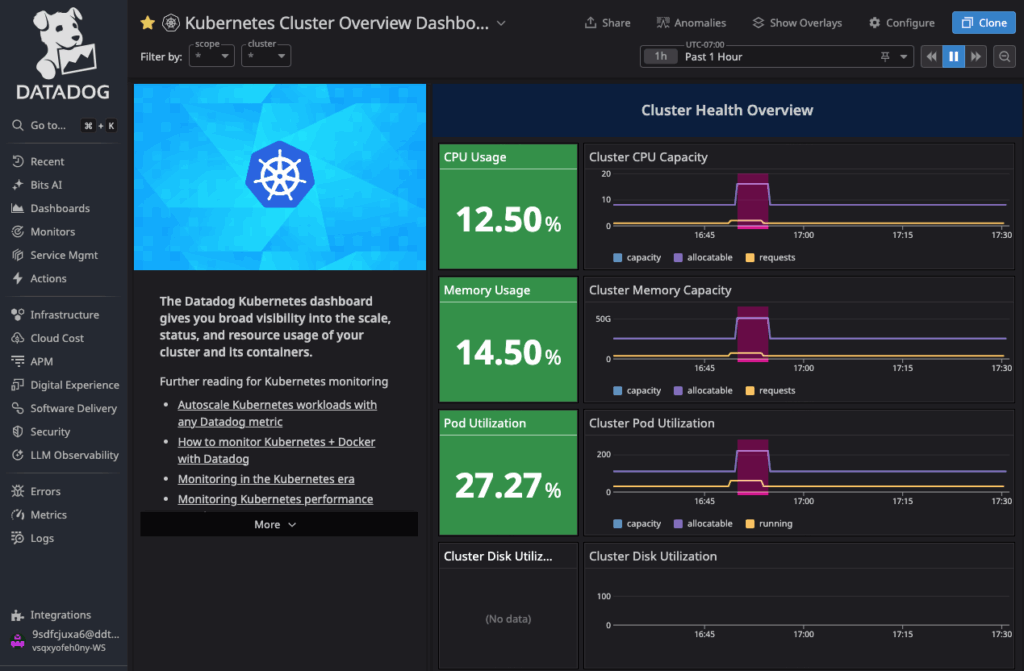Open Bits AI from sidebar
Image resolution: width=1024 pixels, height=671 pixels.
click(x=46, y=185)
